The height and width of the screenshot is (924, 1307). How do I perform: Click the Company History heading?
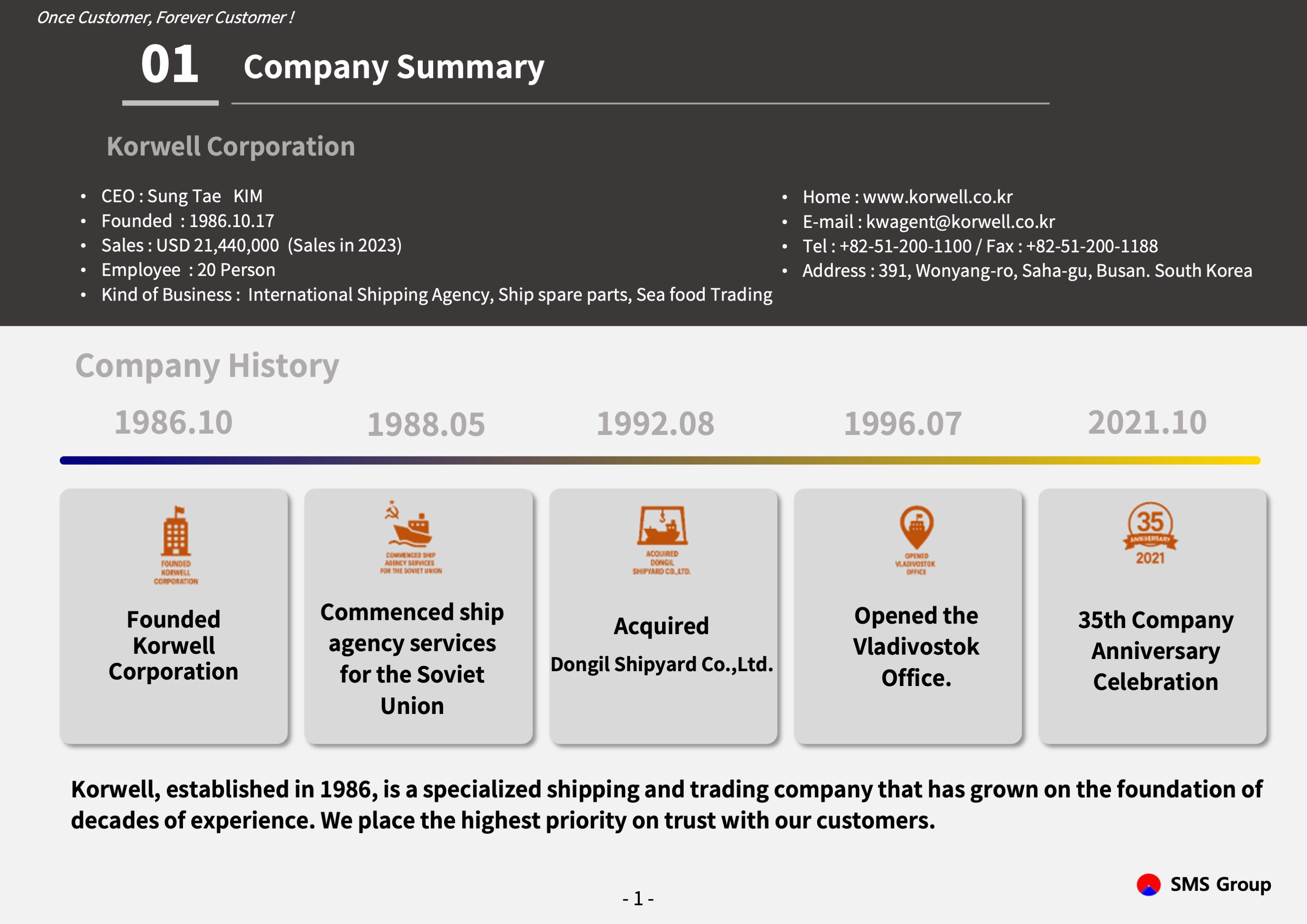pyautogui.click(x=207, y=366)
